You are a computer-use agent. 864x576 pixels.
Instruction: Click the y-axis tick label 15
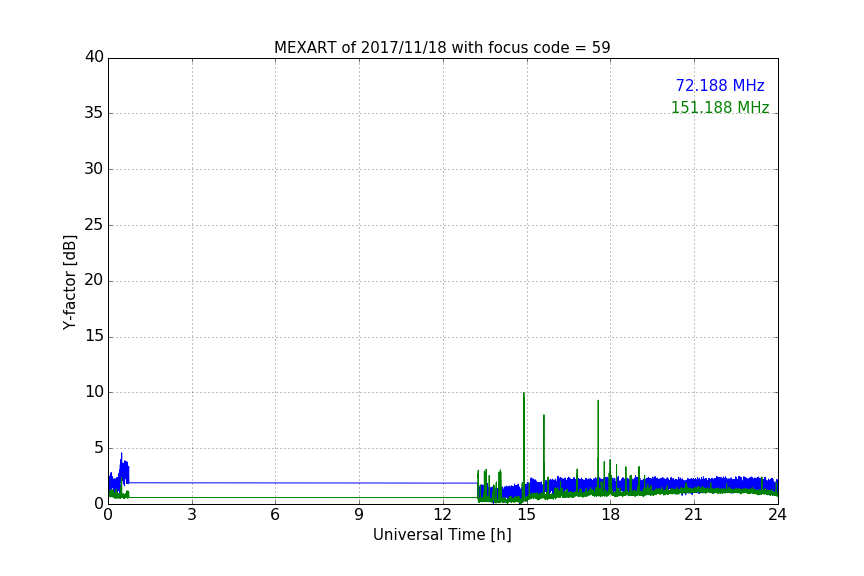94,336
